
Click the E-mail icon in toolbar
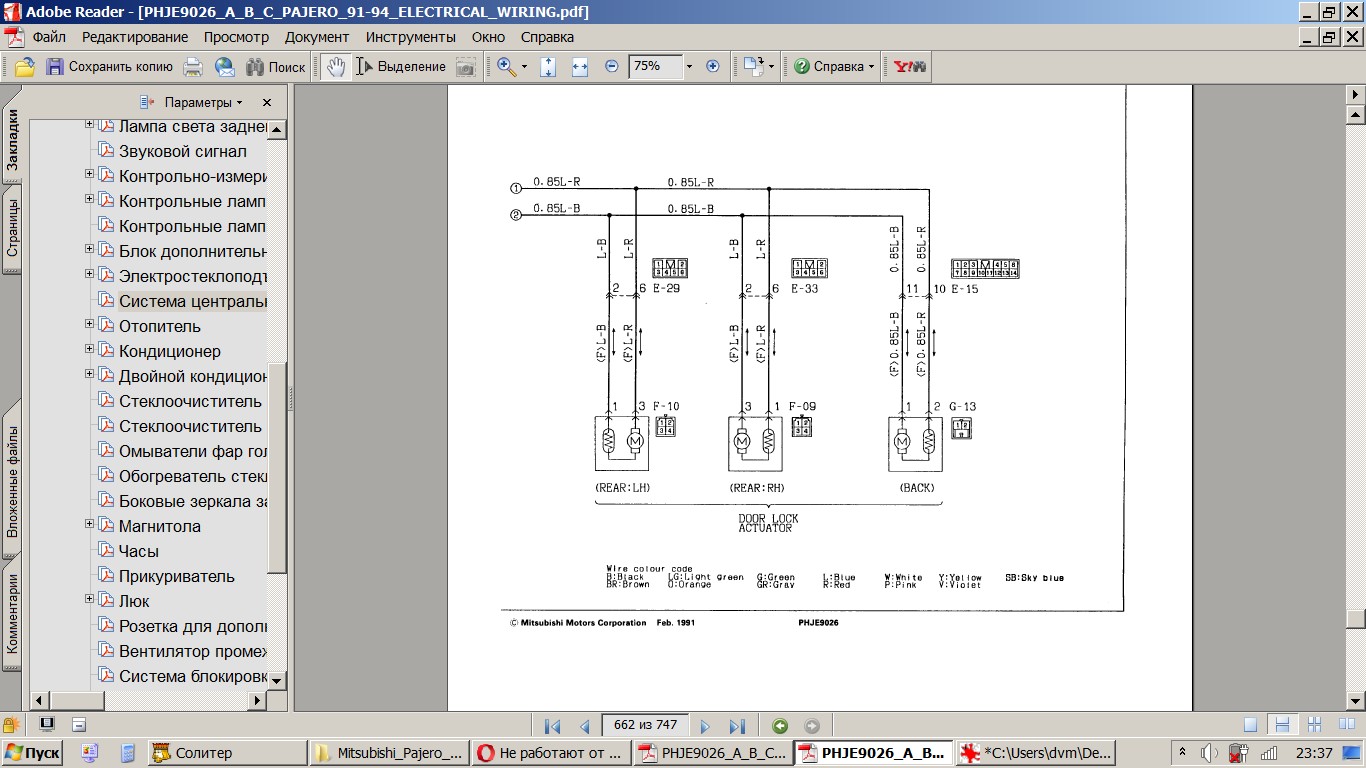click(x=225, y=67)
